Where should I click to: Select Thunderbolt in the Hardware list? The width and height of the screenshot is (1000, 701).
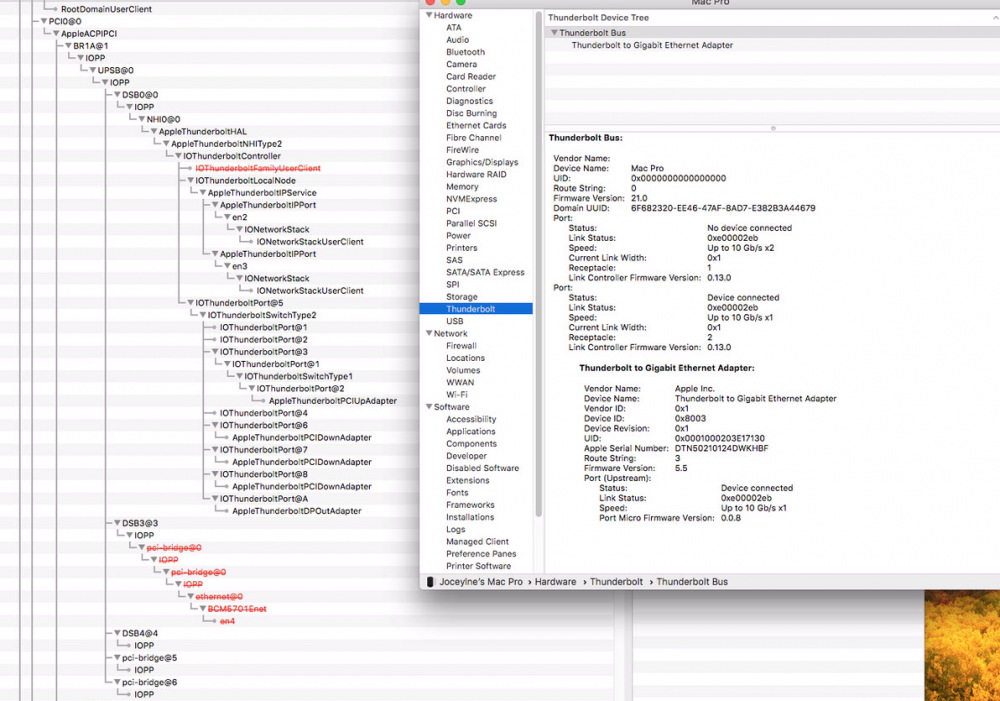coord(476,309)
